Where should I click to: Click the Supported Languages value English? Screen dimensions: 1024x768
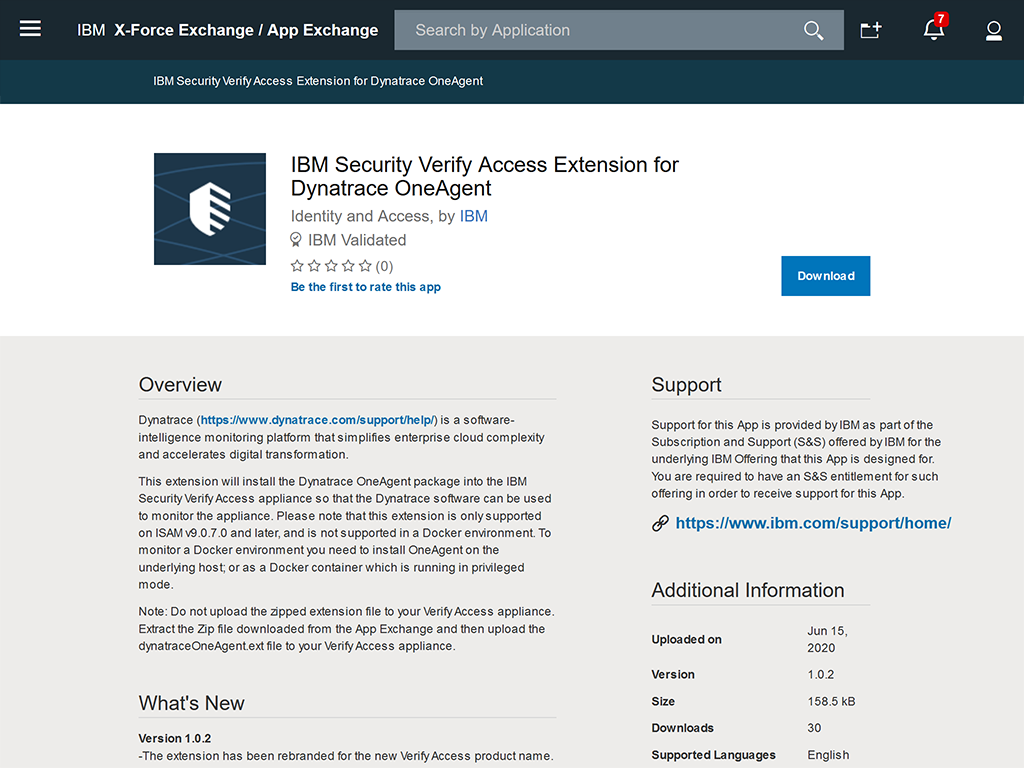(x=828, y=755)
